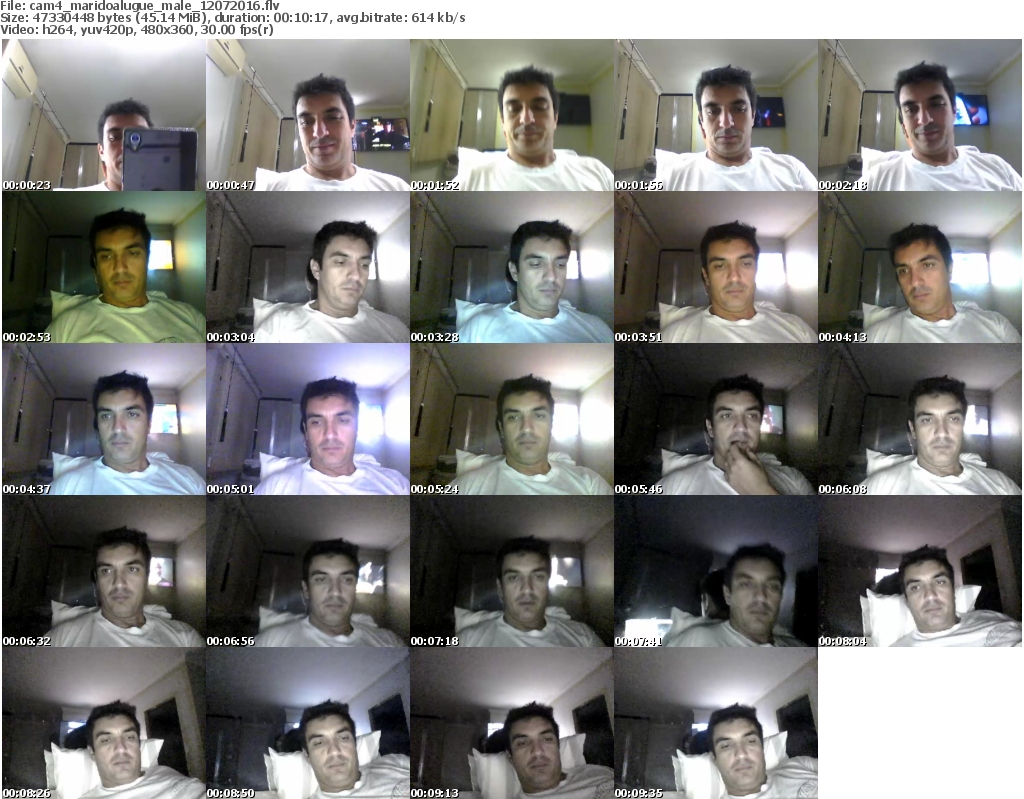Click the 00:04:13 frame
This screenshot has height=799, width=1024.
point(920,267)
